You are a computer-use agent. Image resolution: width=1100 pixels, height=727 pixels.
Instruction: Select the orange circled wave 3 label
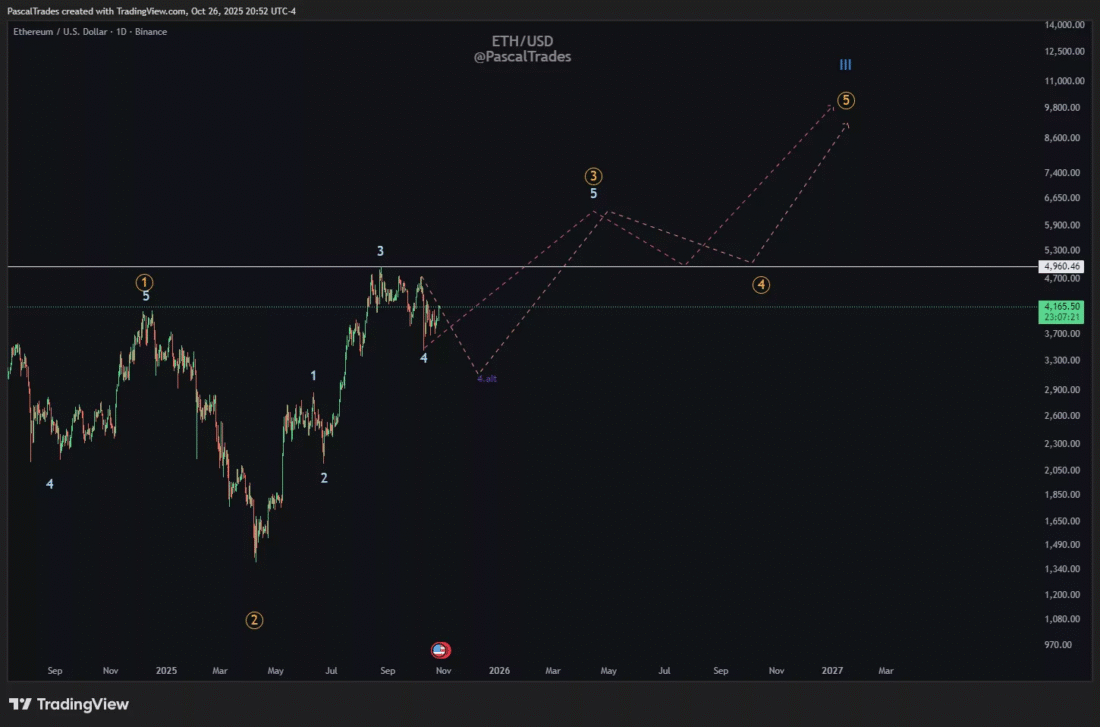(594, 176)
